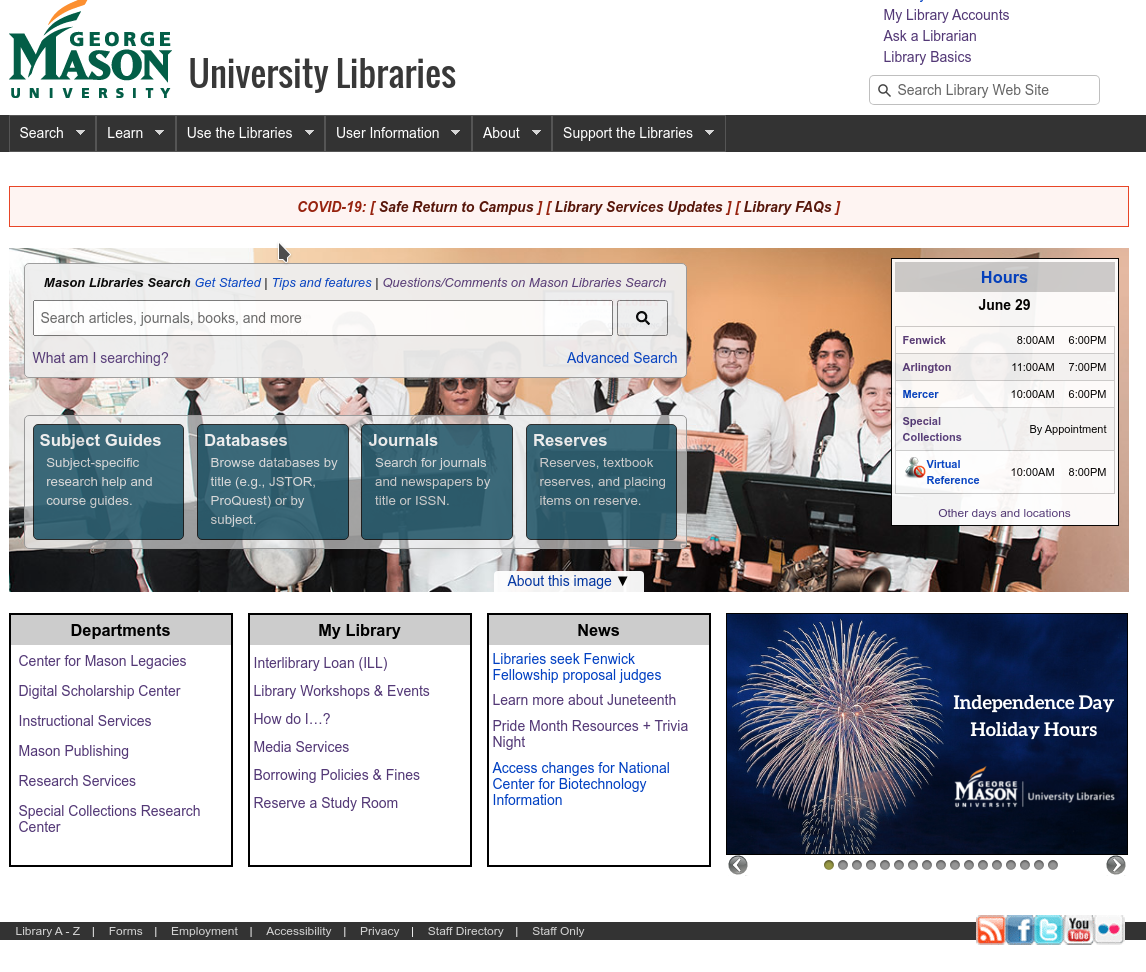Open the Support the Libraries menu

click(x=638, y=133)
